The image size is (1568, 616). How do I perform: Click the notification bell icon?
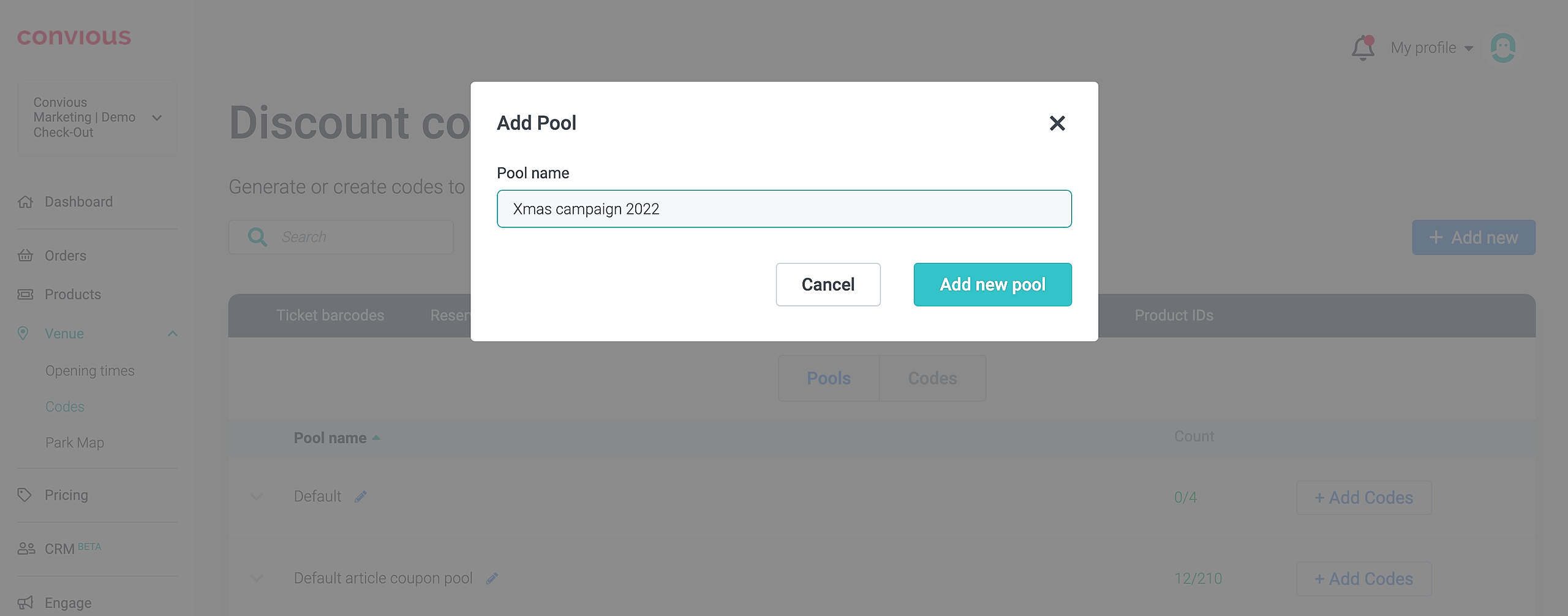click(1363, 48)
